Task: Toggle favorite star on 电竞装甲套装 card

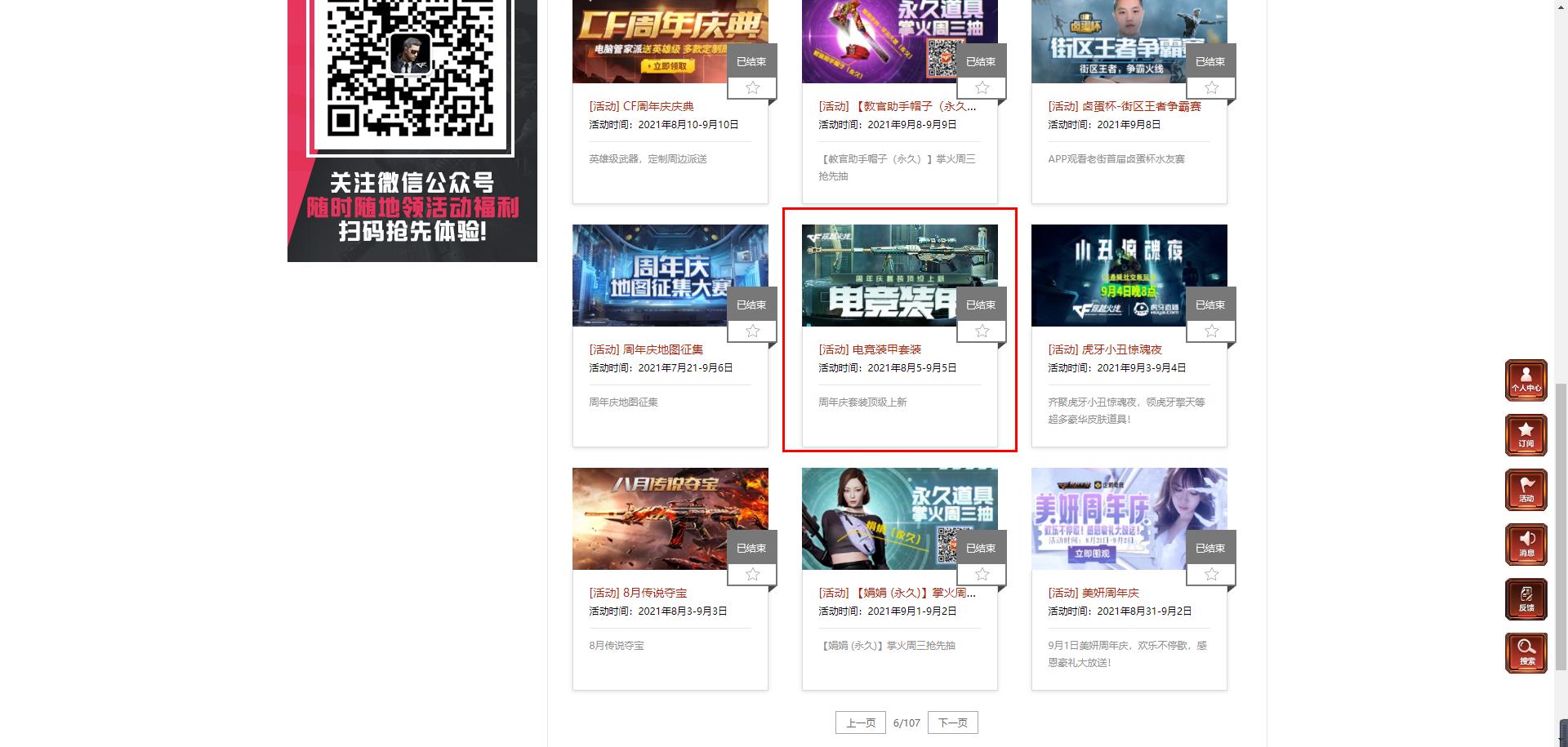Action: pos(982,331)
